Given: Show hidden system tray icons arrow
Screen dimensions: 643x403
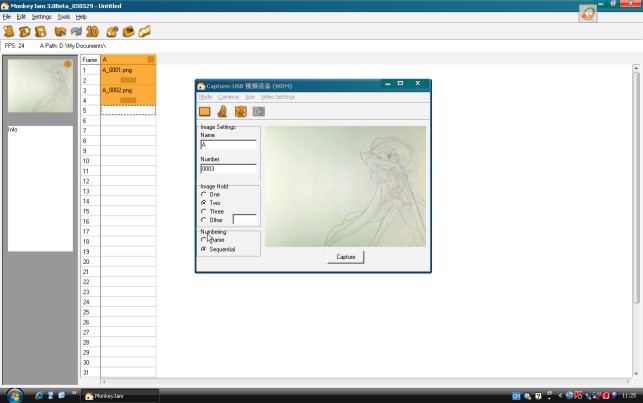Looking at the screenshot, I should [560, 396].
